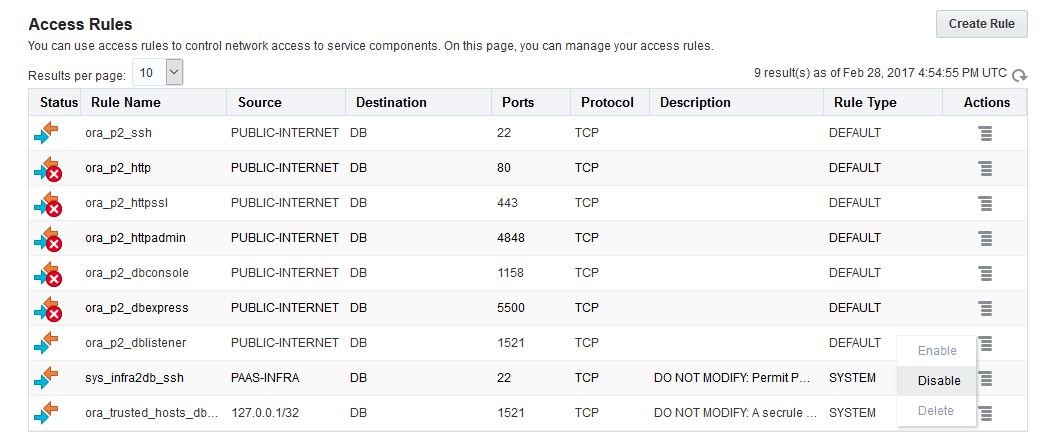Screen dimensions: 1058x443
Task: Choose Enable in the actions menu
Action: pyautogui.click(x=937, y=351)
